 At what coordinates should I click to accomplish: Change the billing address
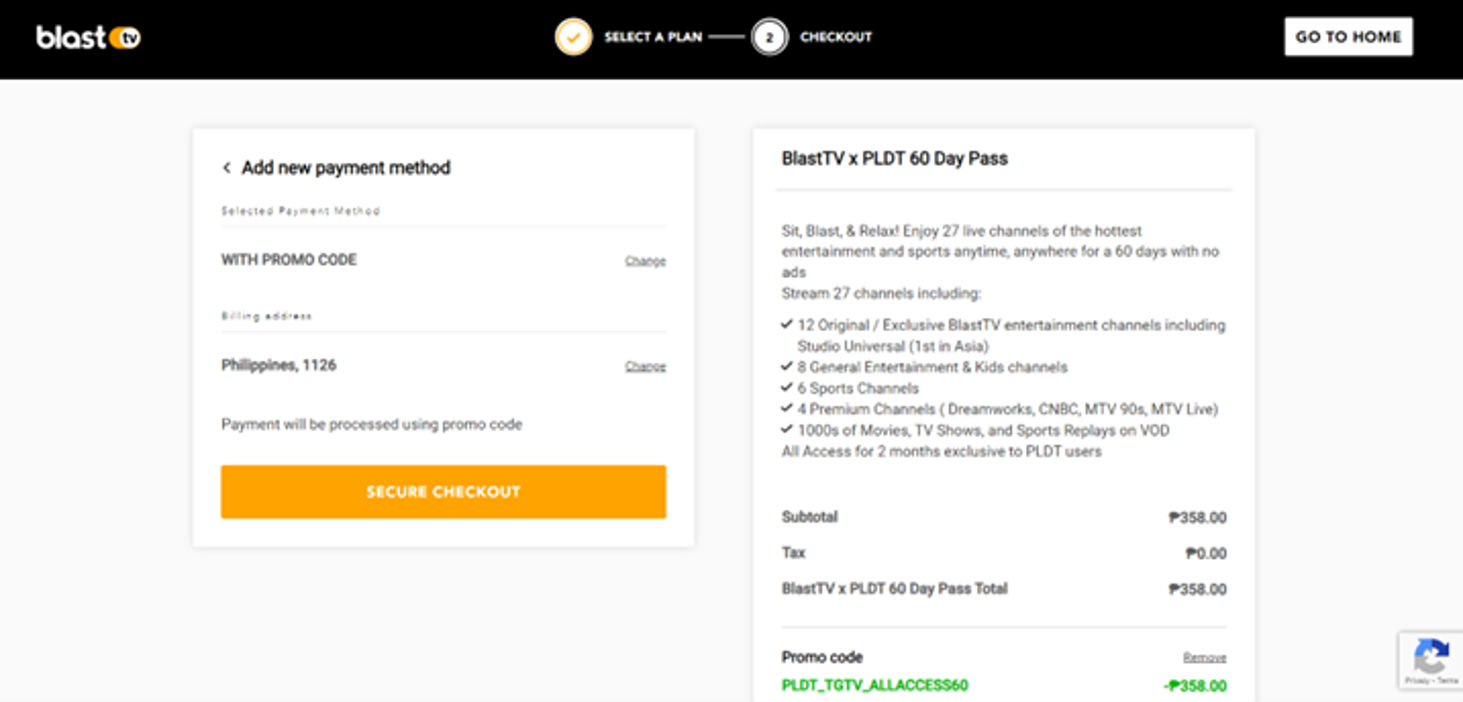645,366
